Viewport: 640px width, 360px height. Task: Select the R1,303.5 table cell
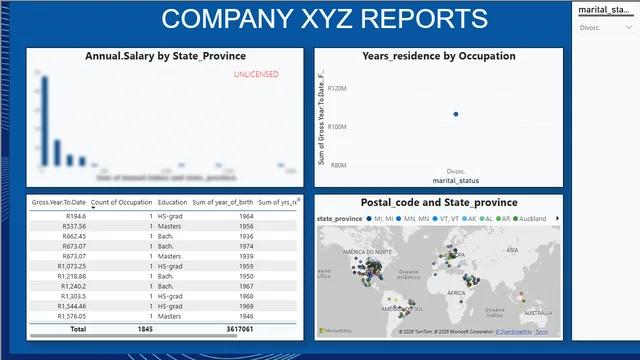point(73,296)
